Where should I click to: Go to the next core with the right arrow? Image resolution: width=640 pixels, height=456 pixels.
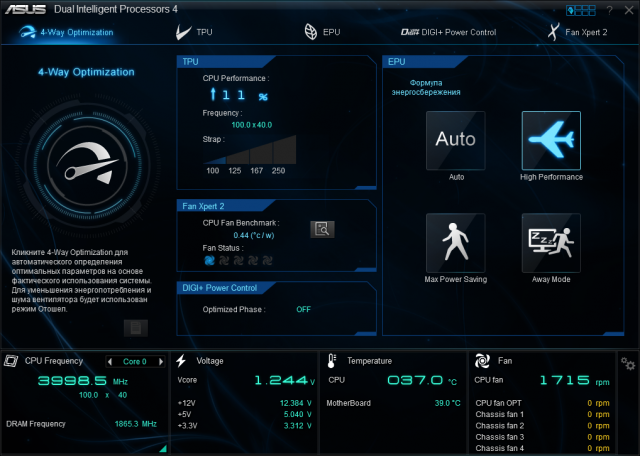161,361
